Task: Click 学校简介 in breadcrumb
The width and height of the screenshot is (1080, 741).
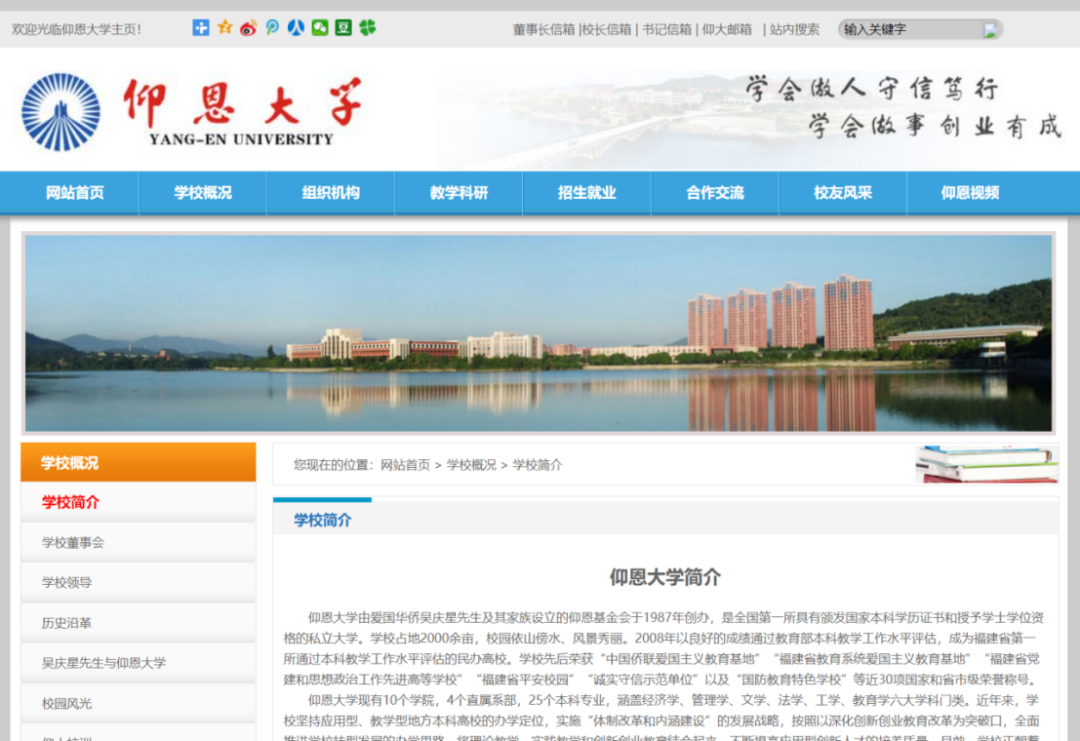Action: pos(537,465)
